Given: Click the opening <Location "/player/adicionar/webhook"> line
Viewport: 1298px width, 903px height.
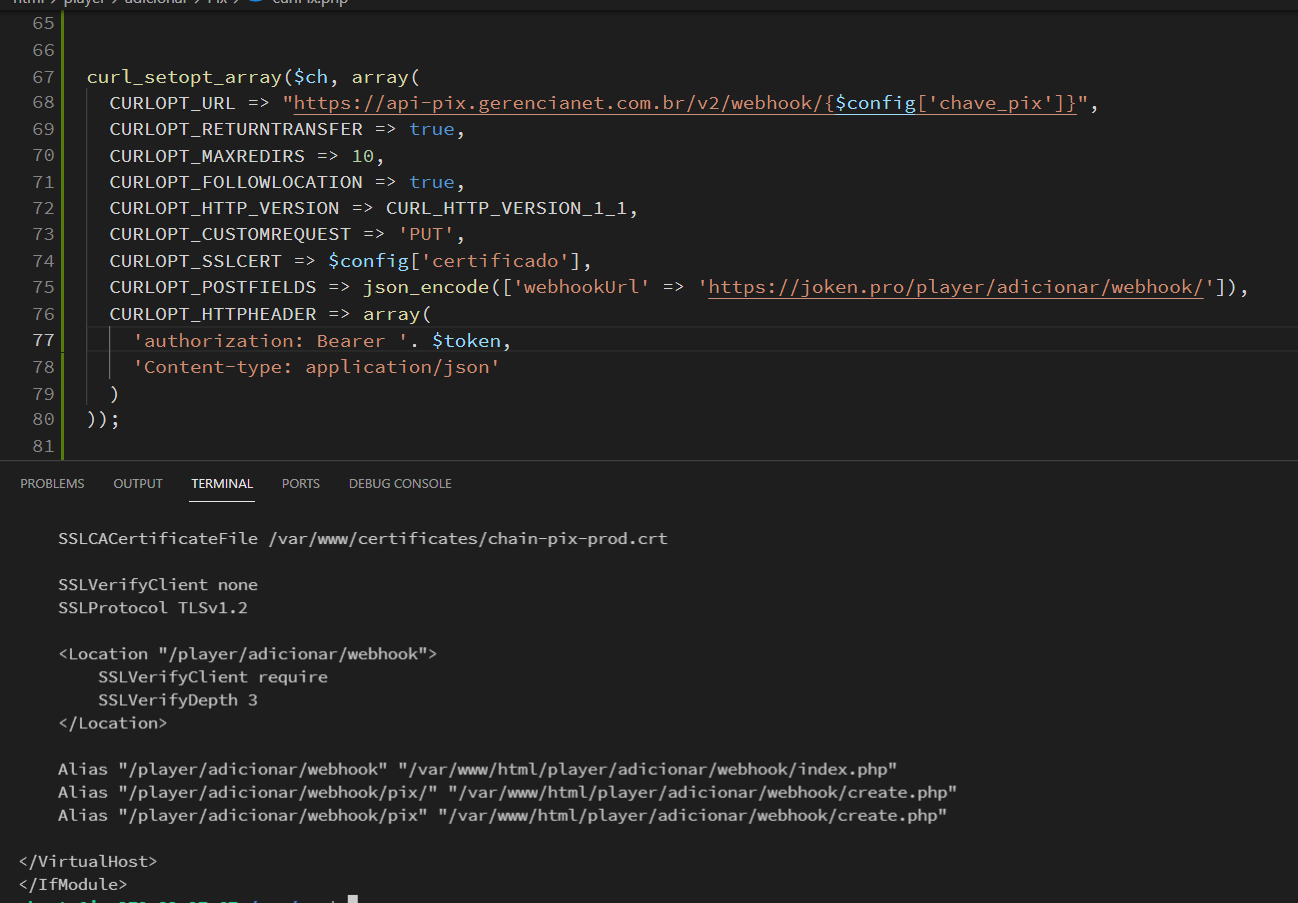Looking at the screenshot, I should (x=248, y=653).
